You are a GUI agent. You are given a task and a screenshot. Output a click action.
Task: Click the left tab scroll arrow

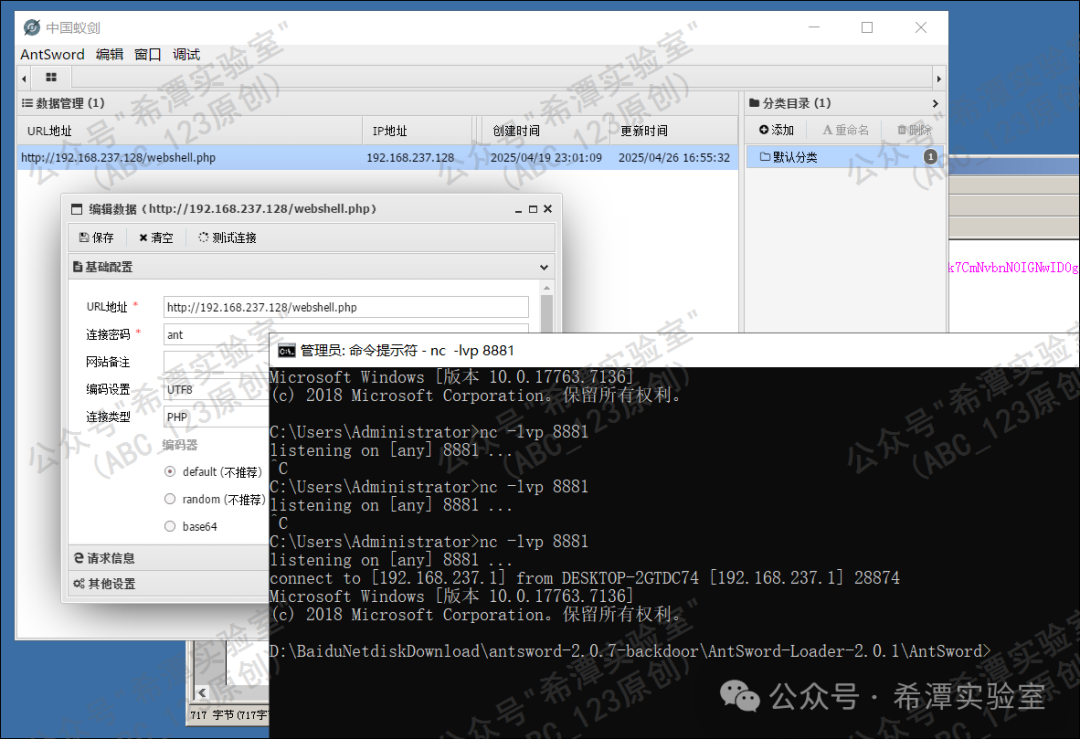[24, 79]
